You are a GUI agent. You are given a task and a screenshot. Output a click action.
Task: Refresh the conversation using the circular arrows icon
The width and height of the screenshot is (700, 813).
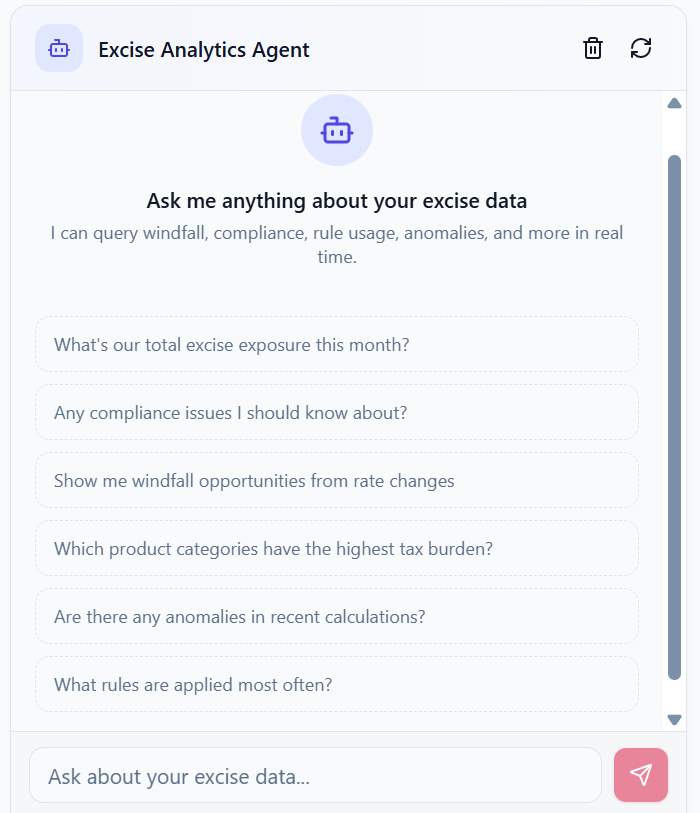[x=641, y=49]
